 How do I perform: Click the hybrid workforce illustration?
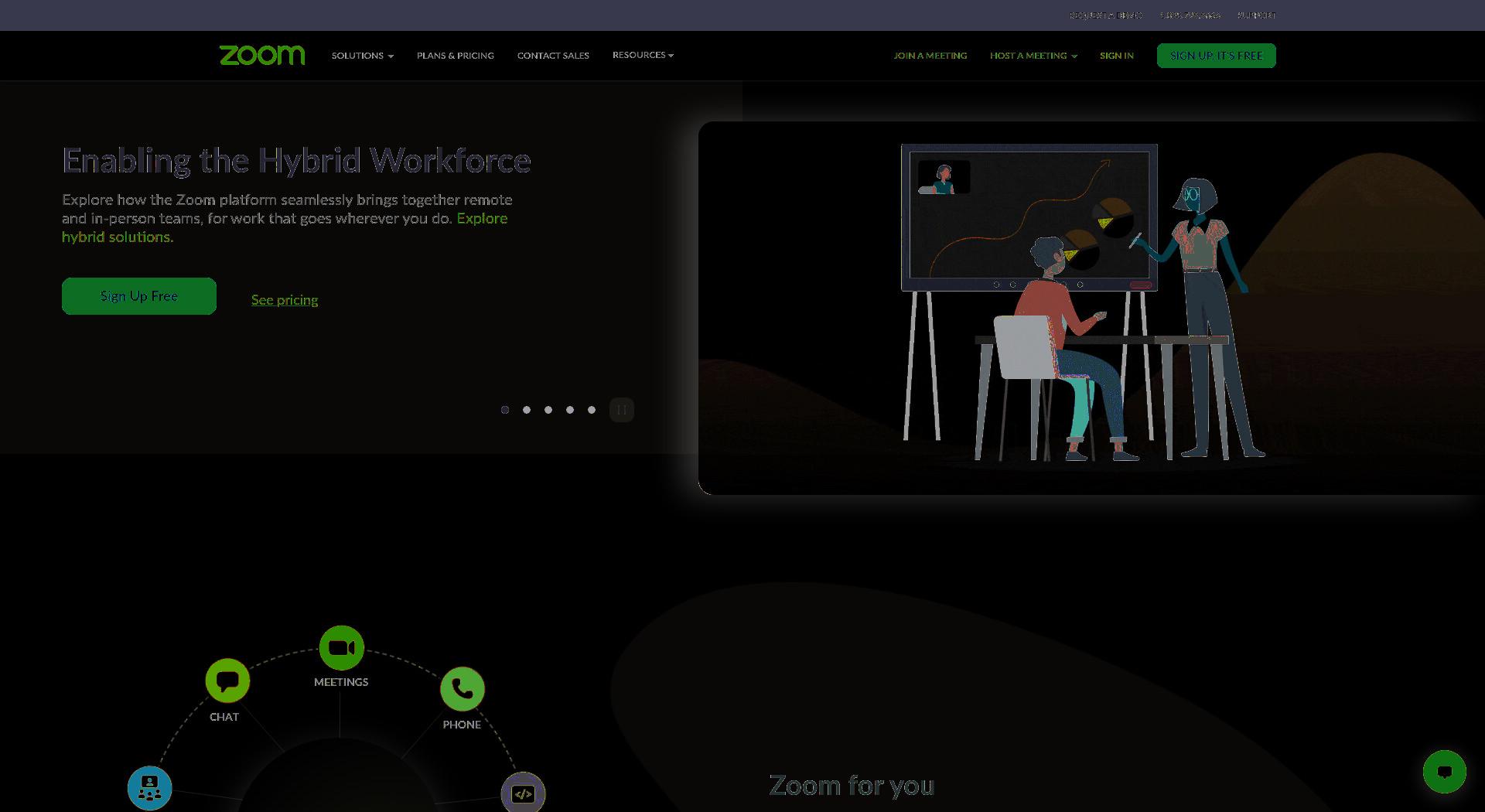(x=1091, y=308)
